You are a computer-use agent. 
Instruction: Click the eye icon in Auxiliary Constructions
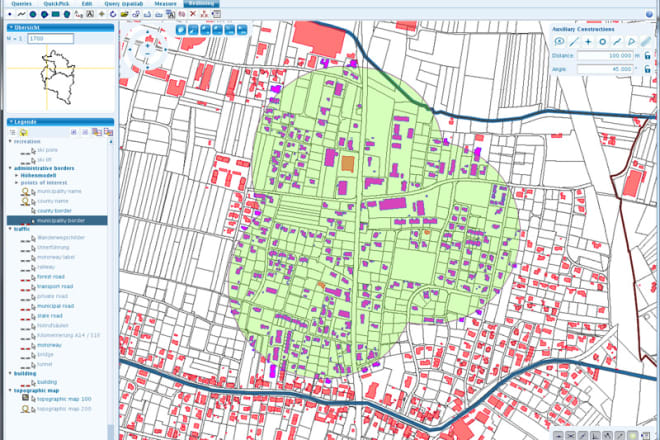(559, 41)
